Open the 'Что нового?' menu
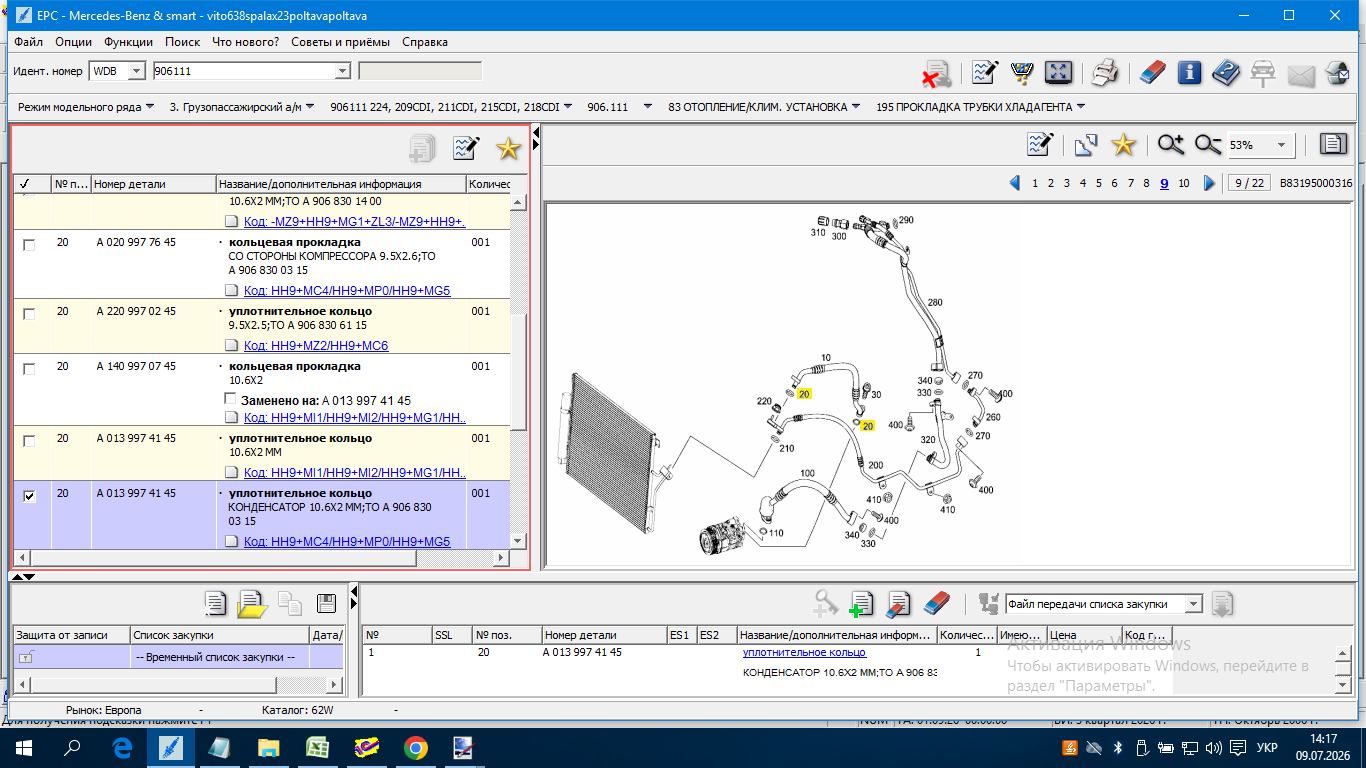 click(x=245, y=42)
